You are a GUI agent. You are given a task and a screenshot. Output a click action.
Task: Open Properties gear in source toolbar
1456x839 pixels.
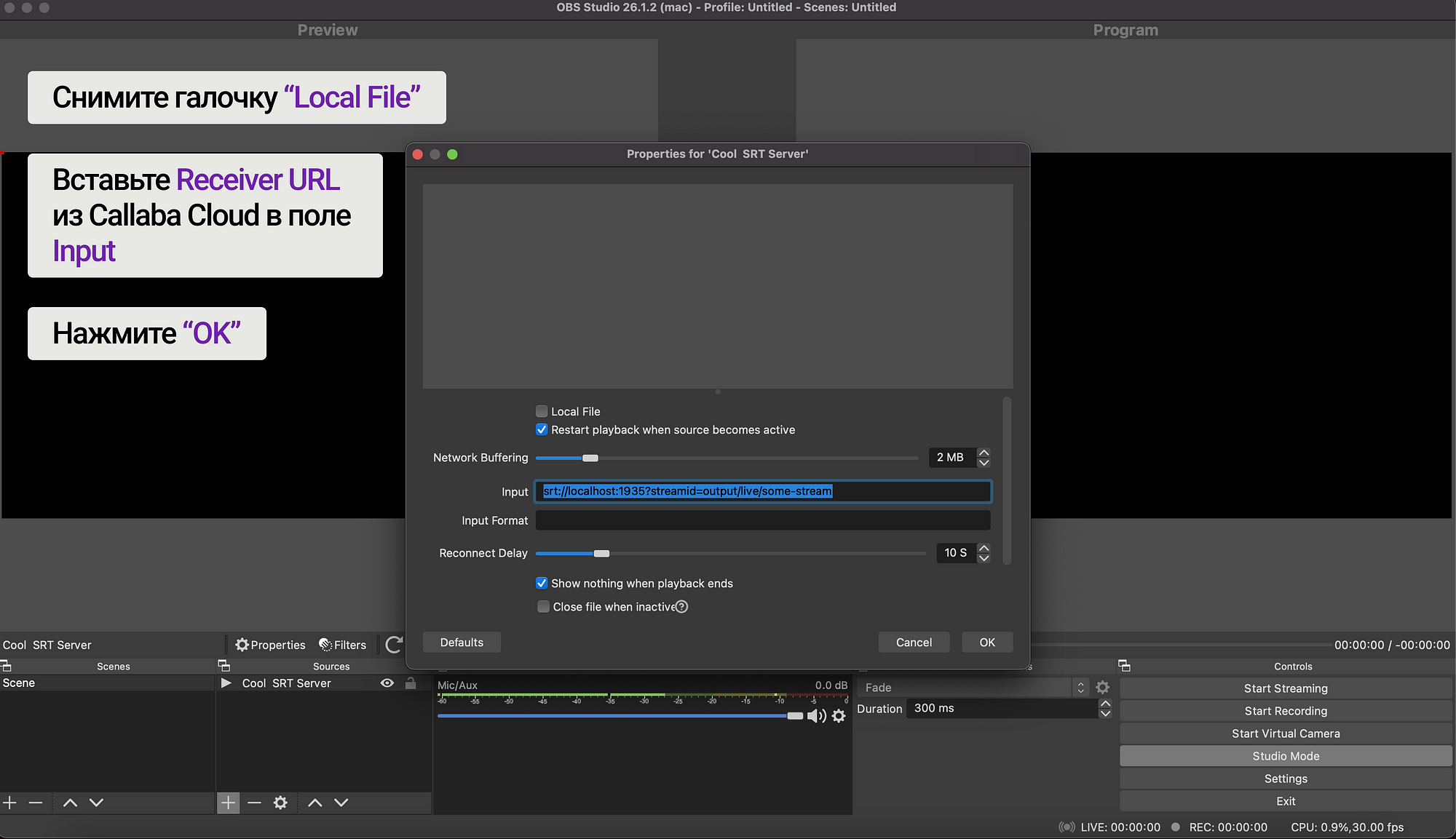click(270, 645)
